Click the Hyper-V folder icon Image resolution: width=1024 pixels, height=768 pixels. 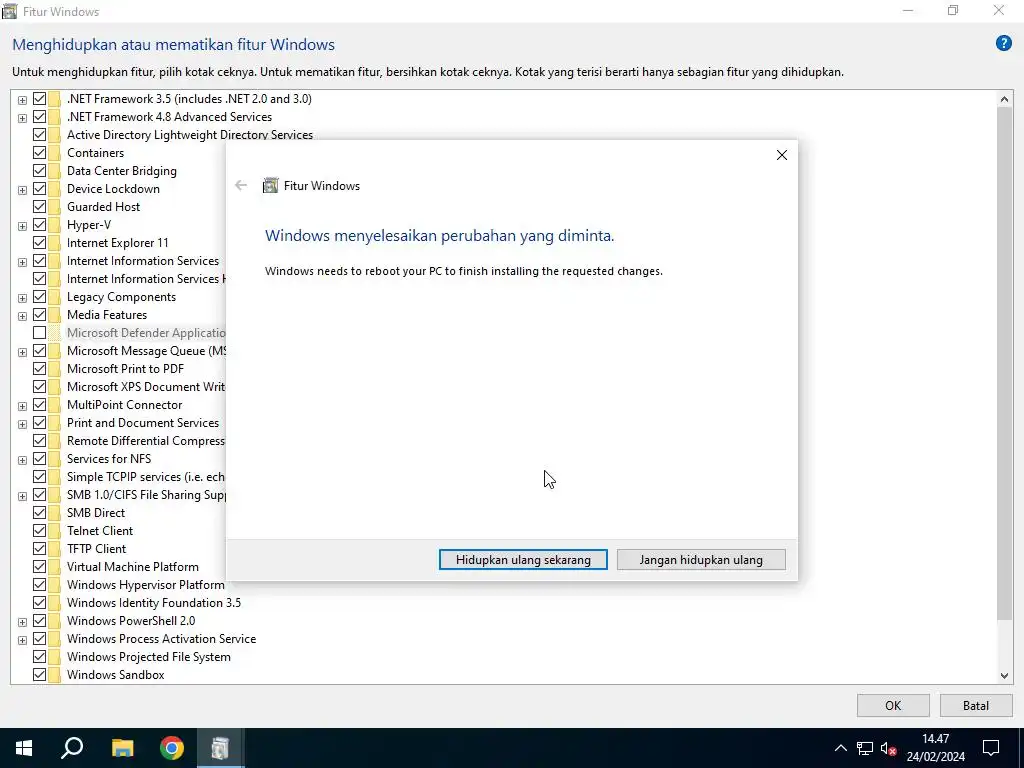[55, 225]
